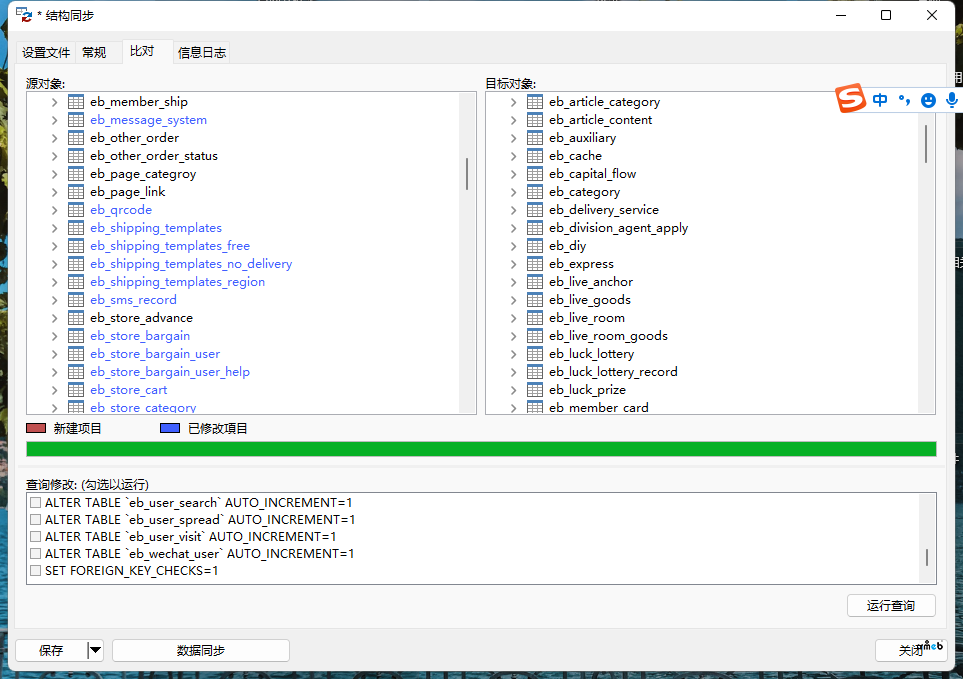Viewport: 963px width, 679px height.
Task: Click the structure sync app icon in title bar
Action: pyautogui.click(x=24, y=15)
